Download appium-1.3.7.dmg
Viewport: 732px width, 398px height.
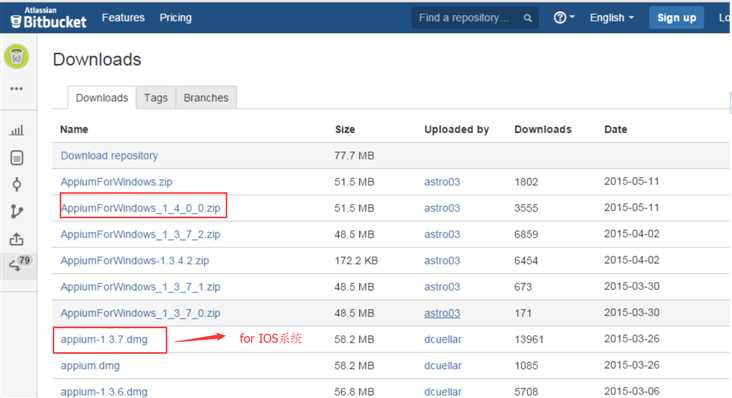click(104, 339)
